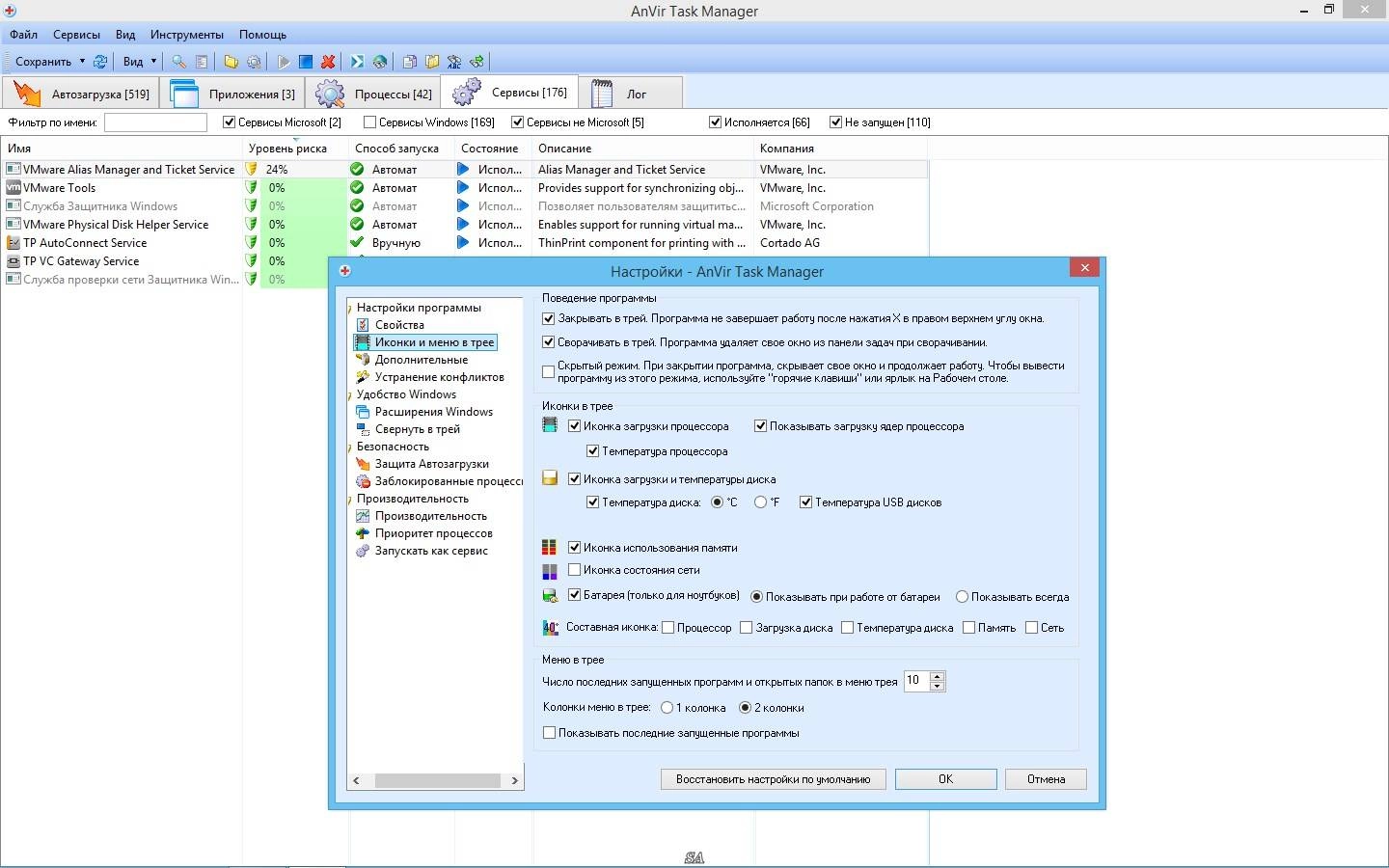Collapse Производительность tree section
Image resolution: width=1389 pixels, height=868 pixels.
click(x=351, y=500)
